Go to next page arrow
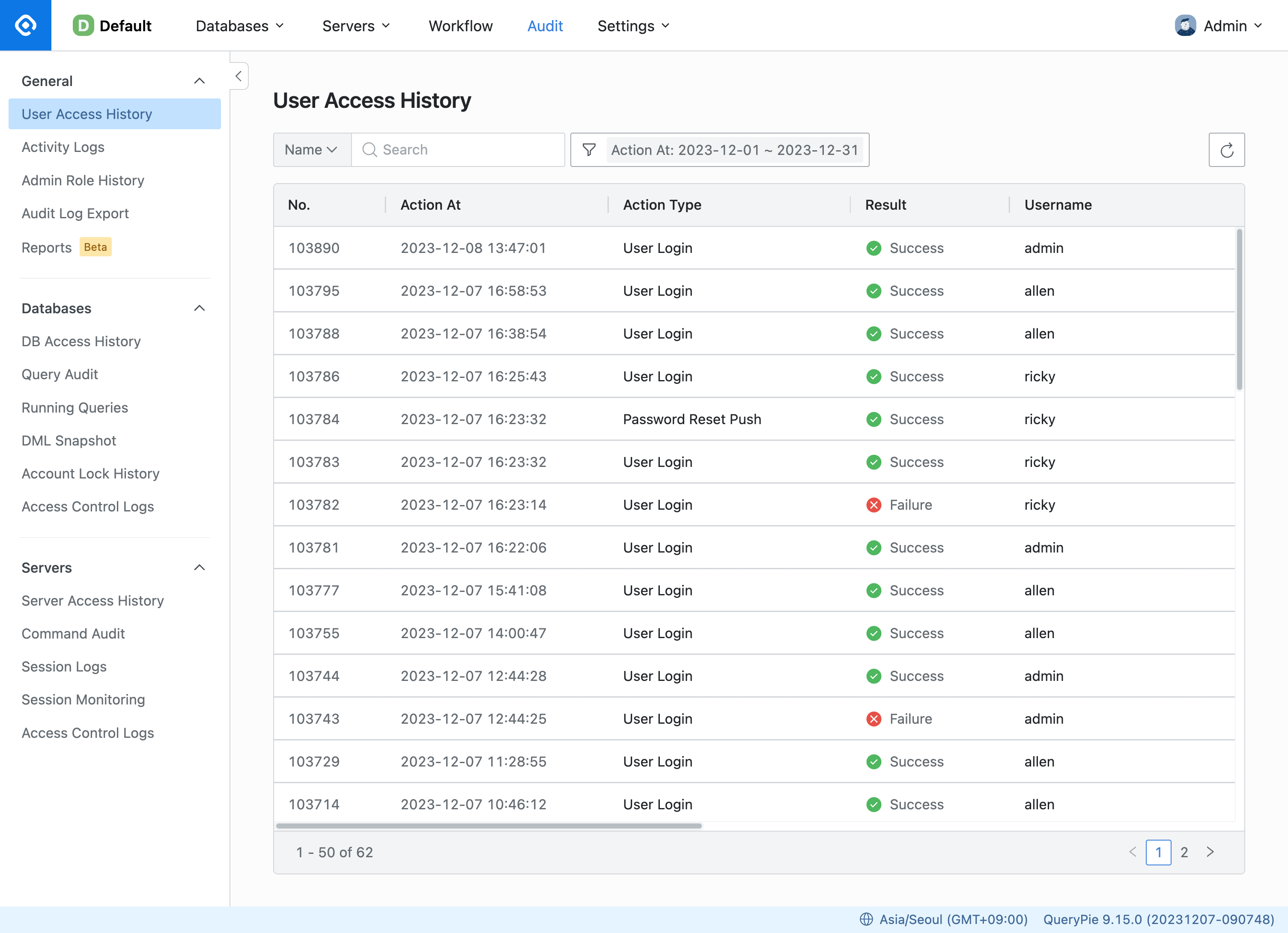This screenshot has height=933, width=1288. (x=1210, y=852)
